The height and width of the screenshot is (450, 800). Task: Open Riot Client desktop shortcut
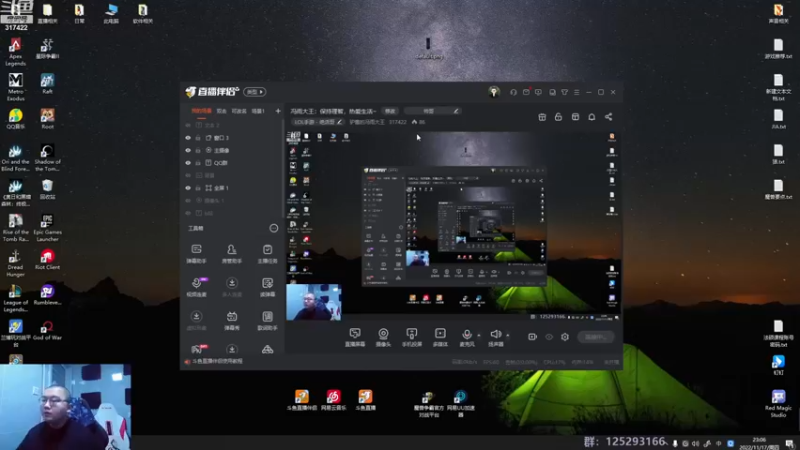47,259
